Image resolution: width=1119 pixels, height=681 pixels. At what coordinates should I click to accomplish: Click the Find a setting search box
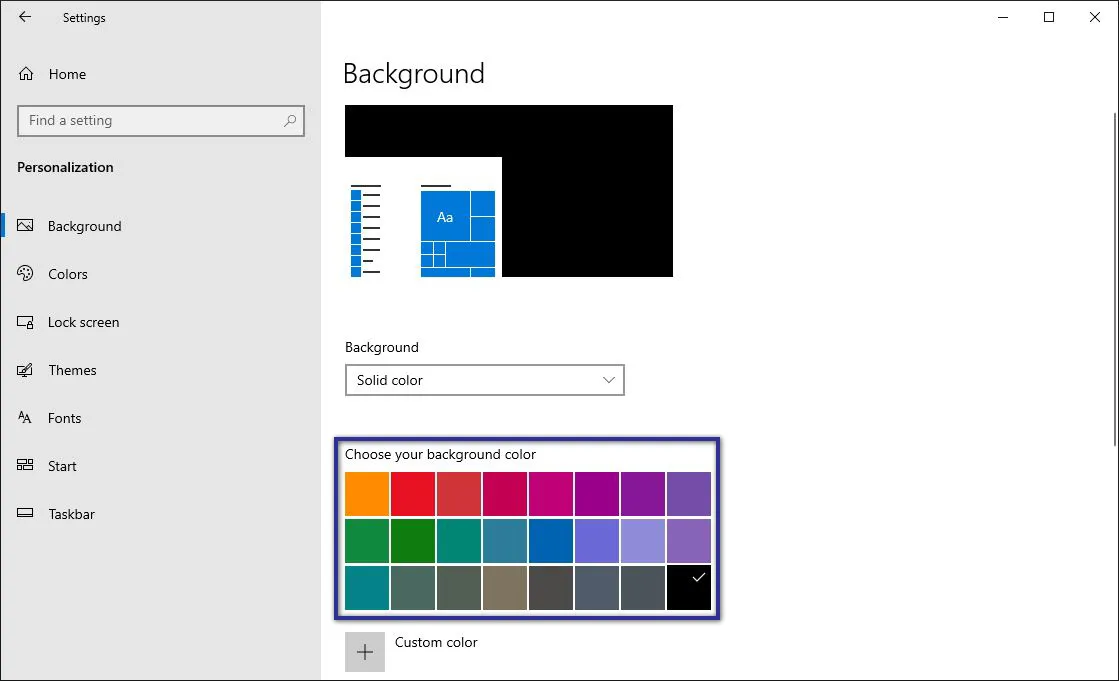(x=150, y=120)
